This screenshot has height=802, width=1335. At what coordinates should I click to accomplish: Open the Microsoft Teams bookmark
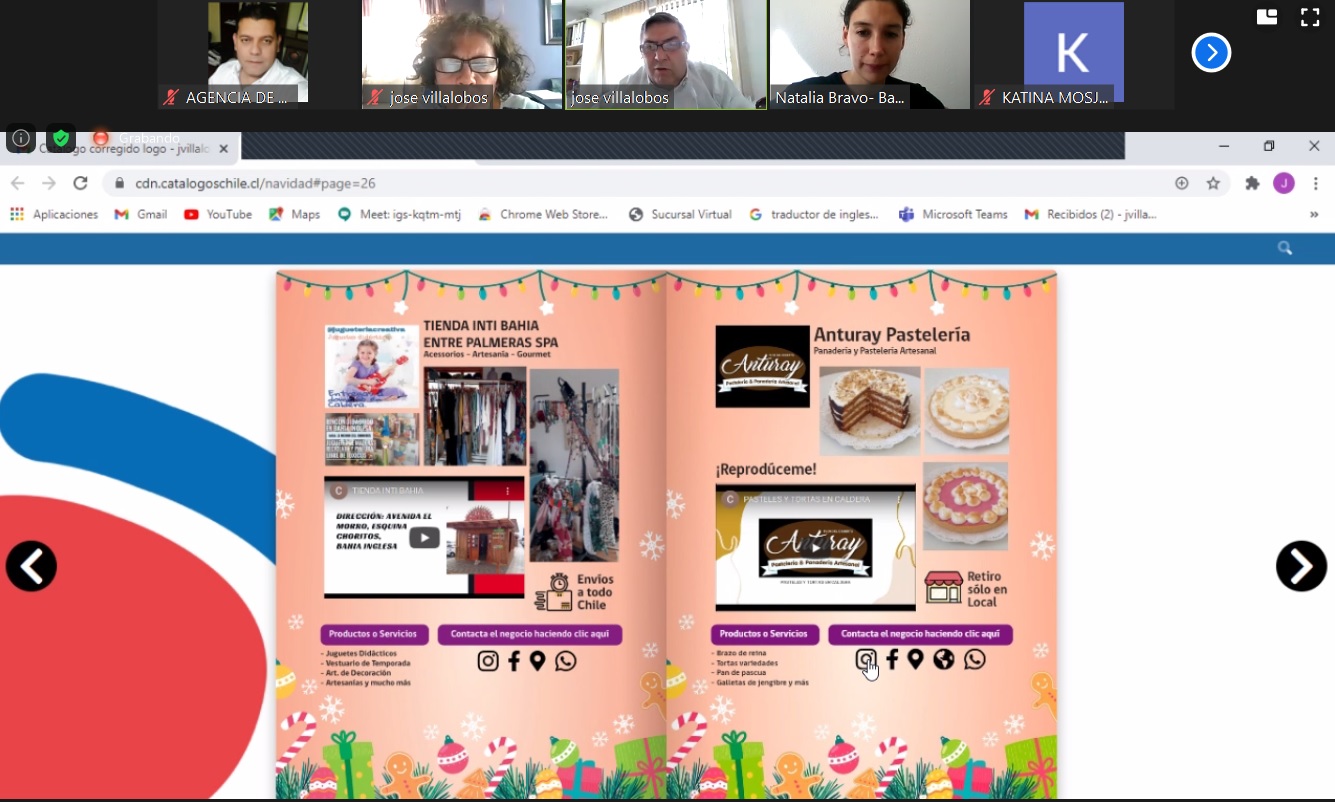point(953,214)
